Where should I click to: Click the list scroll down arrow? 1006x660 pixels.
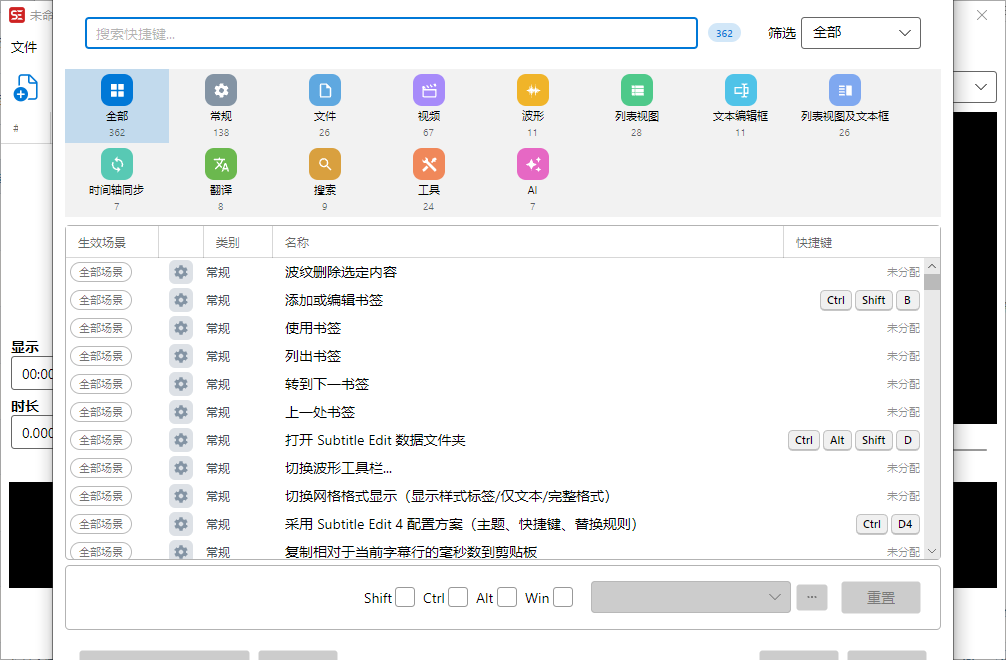(x=932, y=551)
